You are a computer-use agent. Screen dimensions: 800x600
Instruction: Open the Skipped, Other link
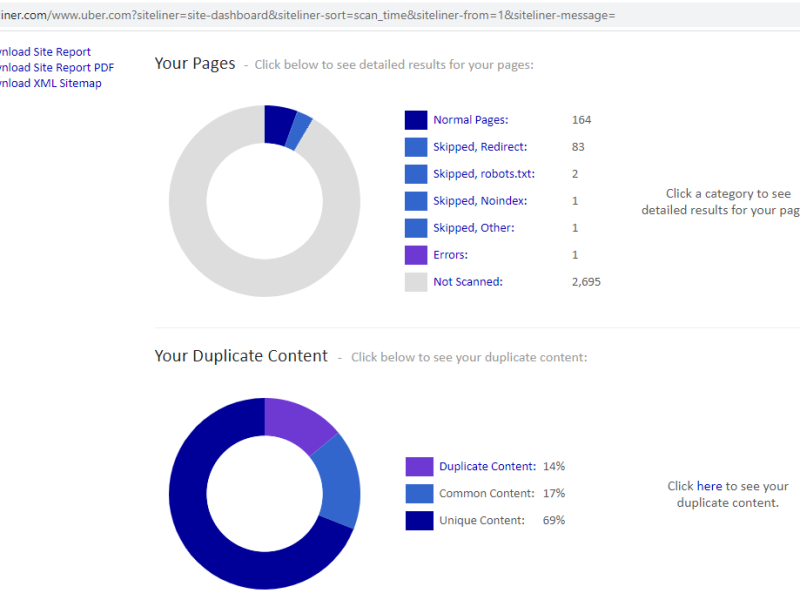click(x=473, y=228)
